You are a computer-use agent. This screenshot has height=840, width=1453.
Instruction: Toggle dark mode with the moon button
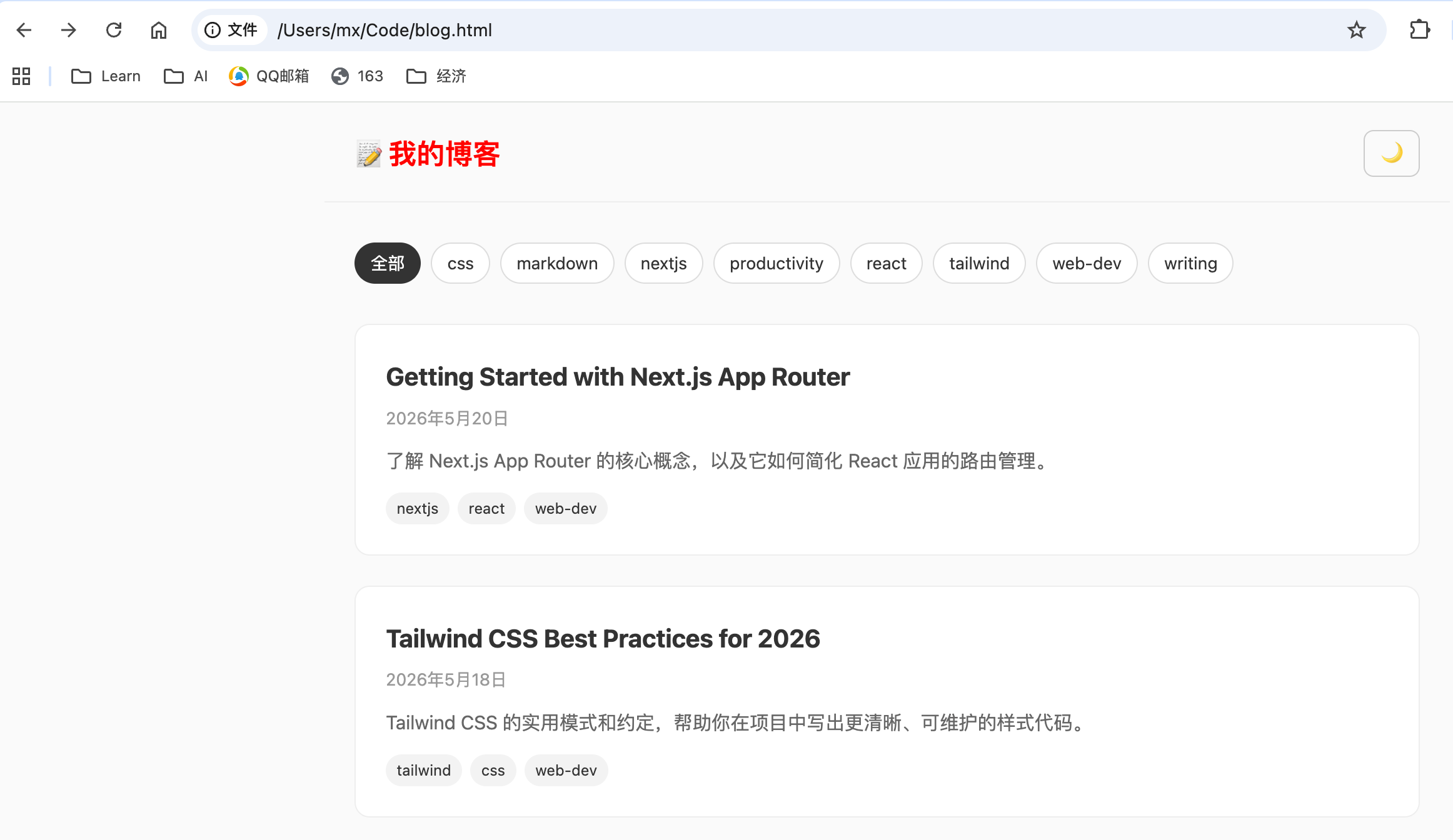pos(1391,153)
